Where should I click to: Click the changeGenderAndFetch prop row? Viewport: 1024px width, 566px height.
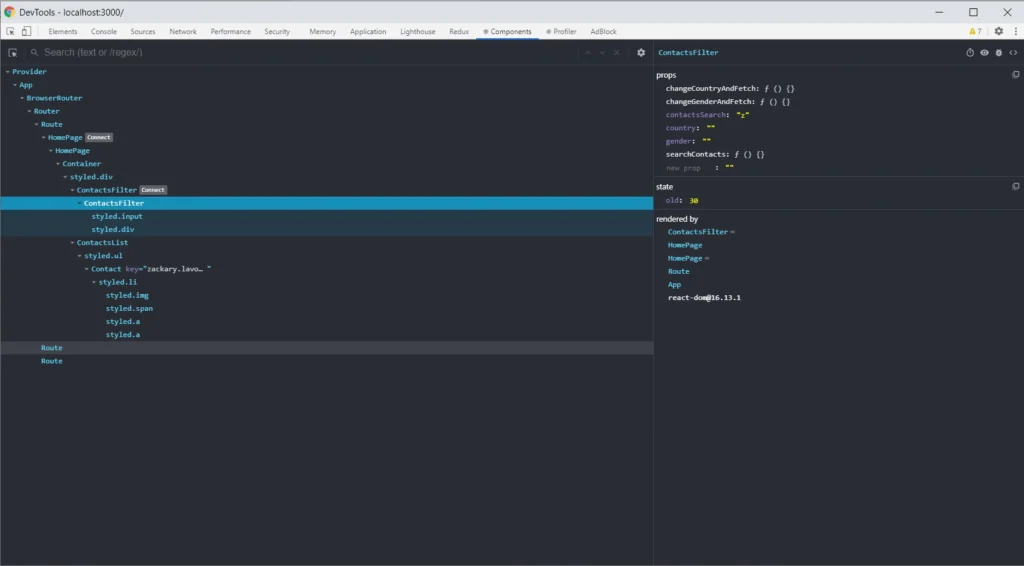[x=728, y=102]
